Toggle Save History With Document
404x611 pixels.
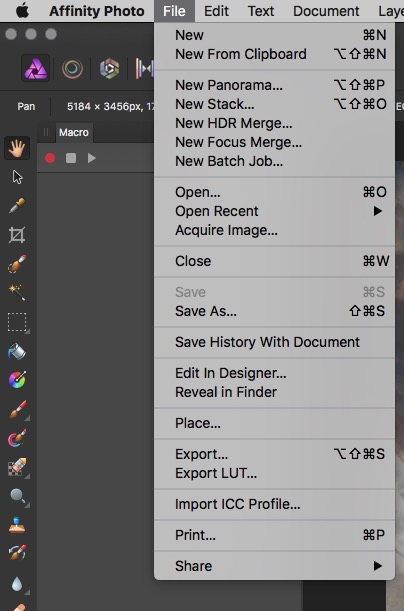point(274,342)
